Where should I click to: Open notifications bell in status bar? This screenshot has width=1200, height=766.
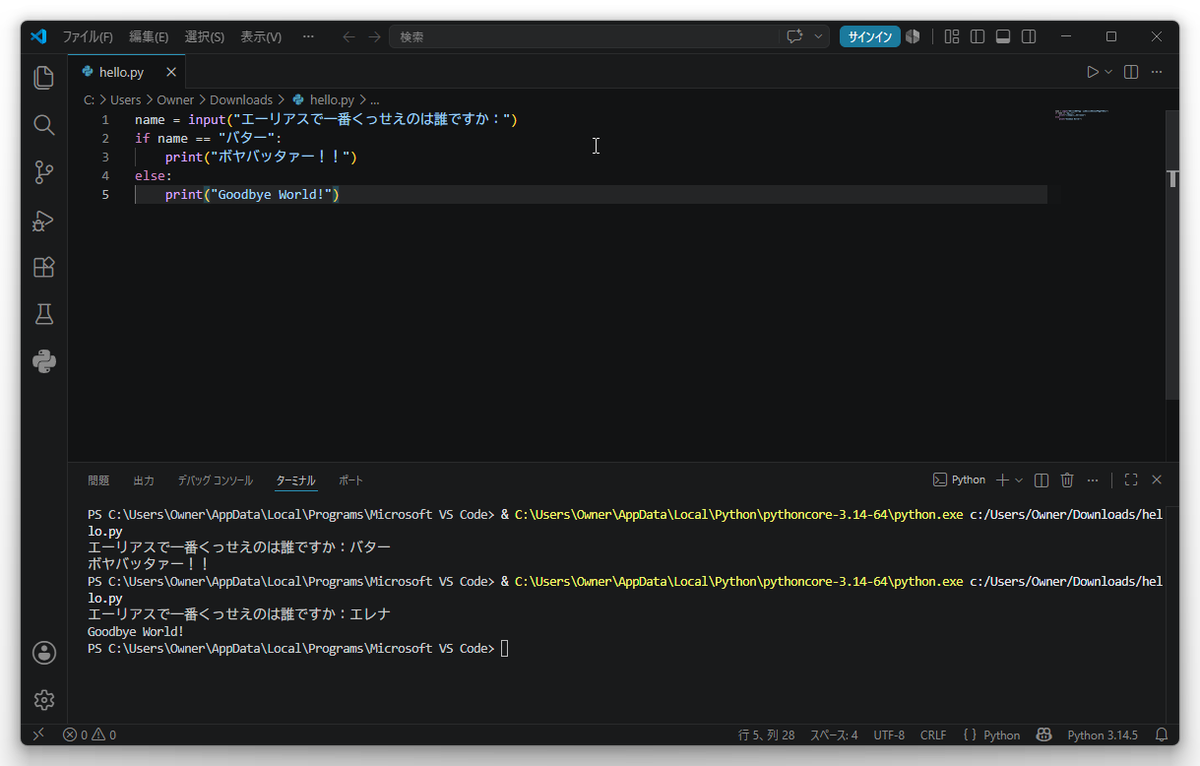(1162, 735)
